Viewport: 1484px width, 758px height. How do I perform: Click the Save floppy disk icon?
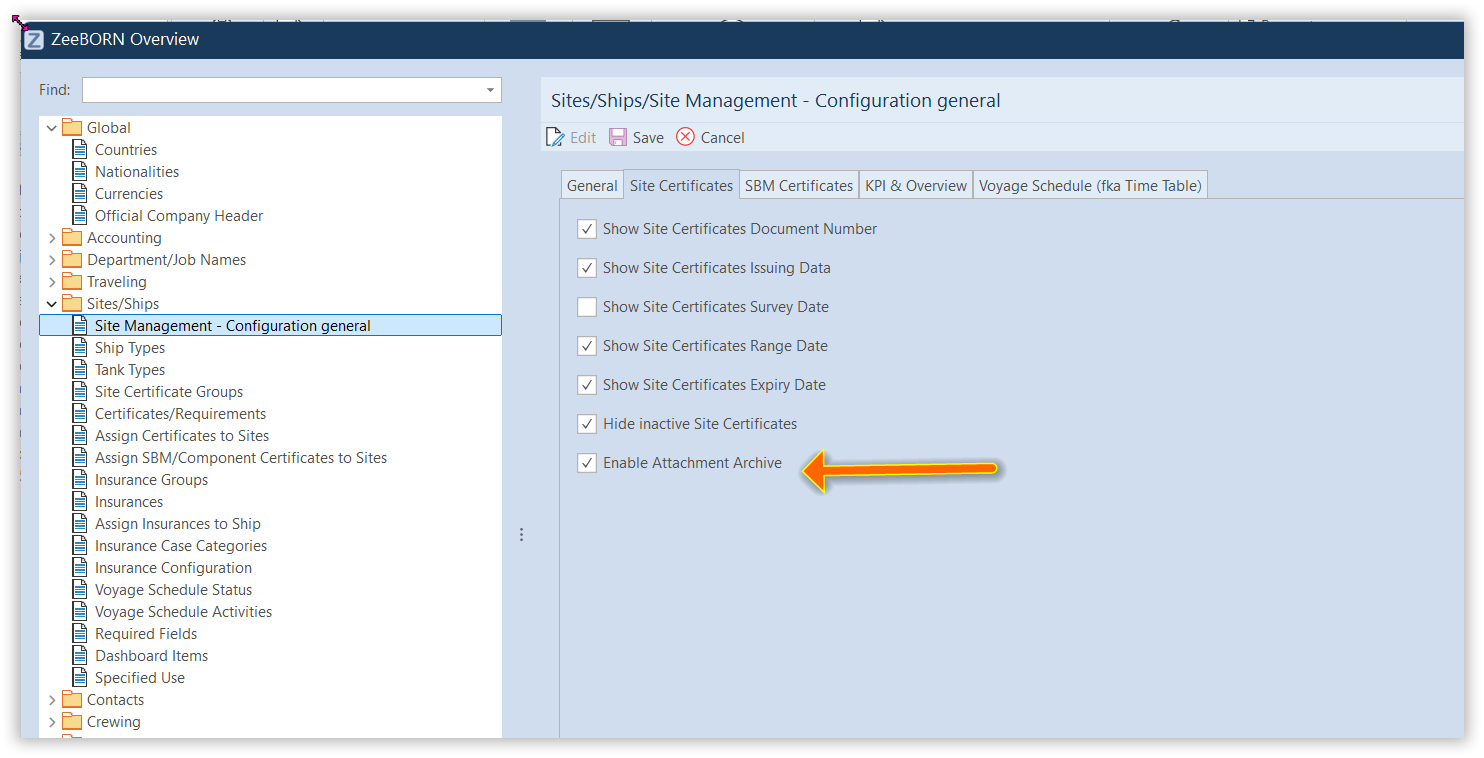618,137
